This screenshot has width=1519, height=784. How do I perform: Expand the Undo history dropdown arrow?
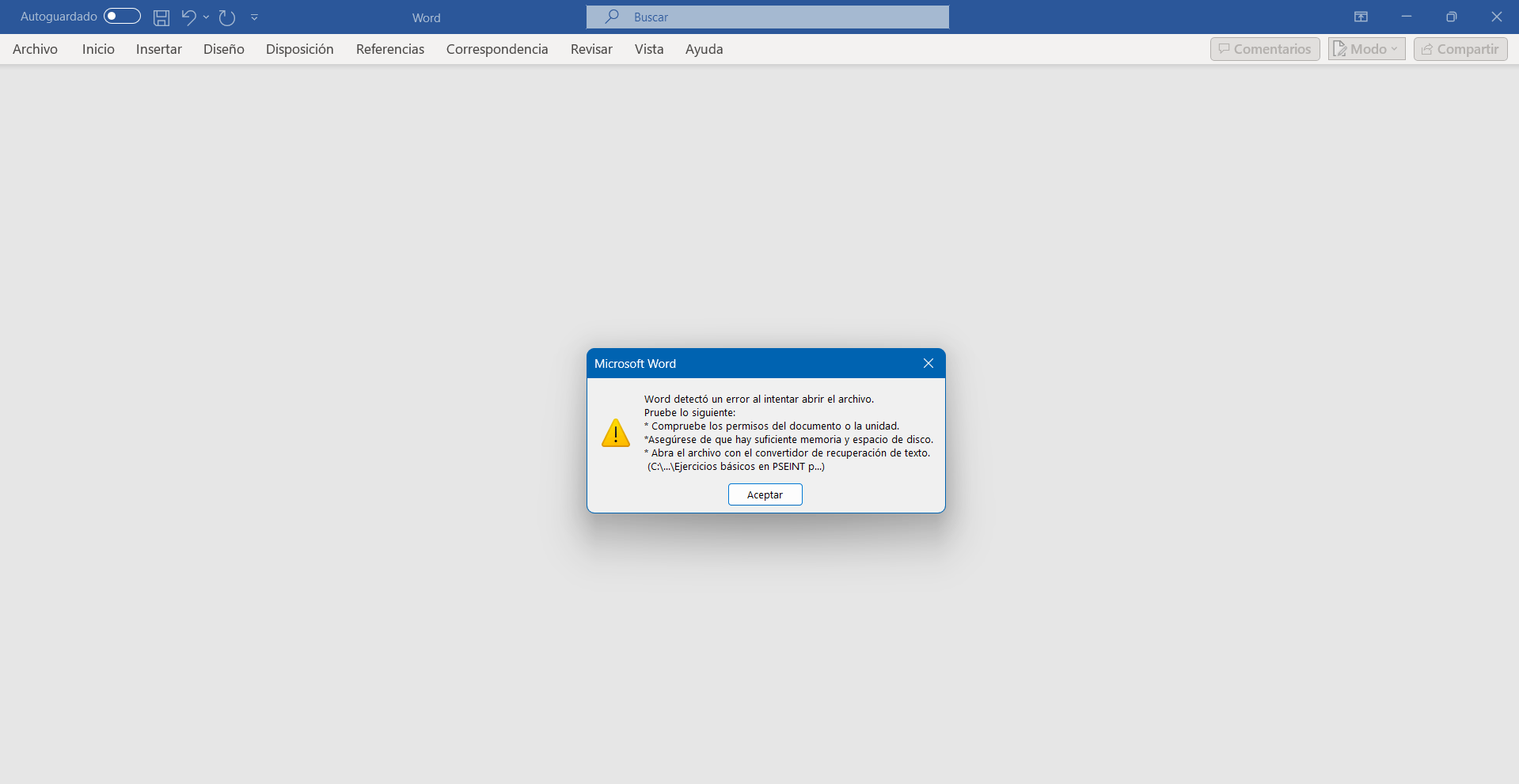tap(206, 17)
